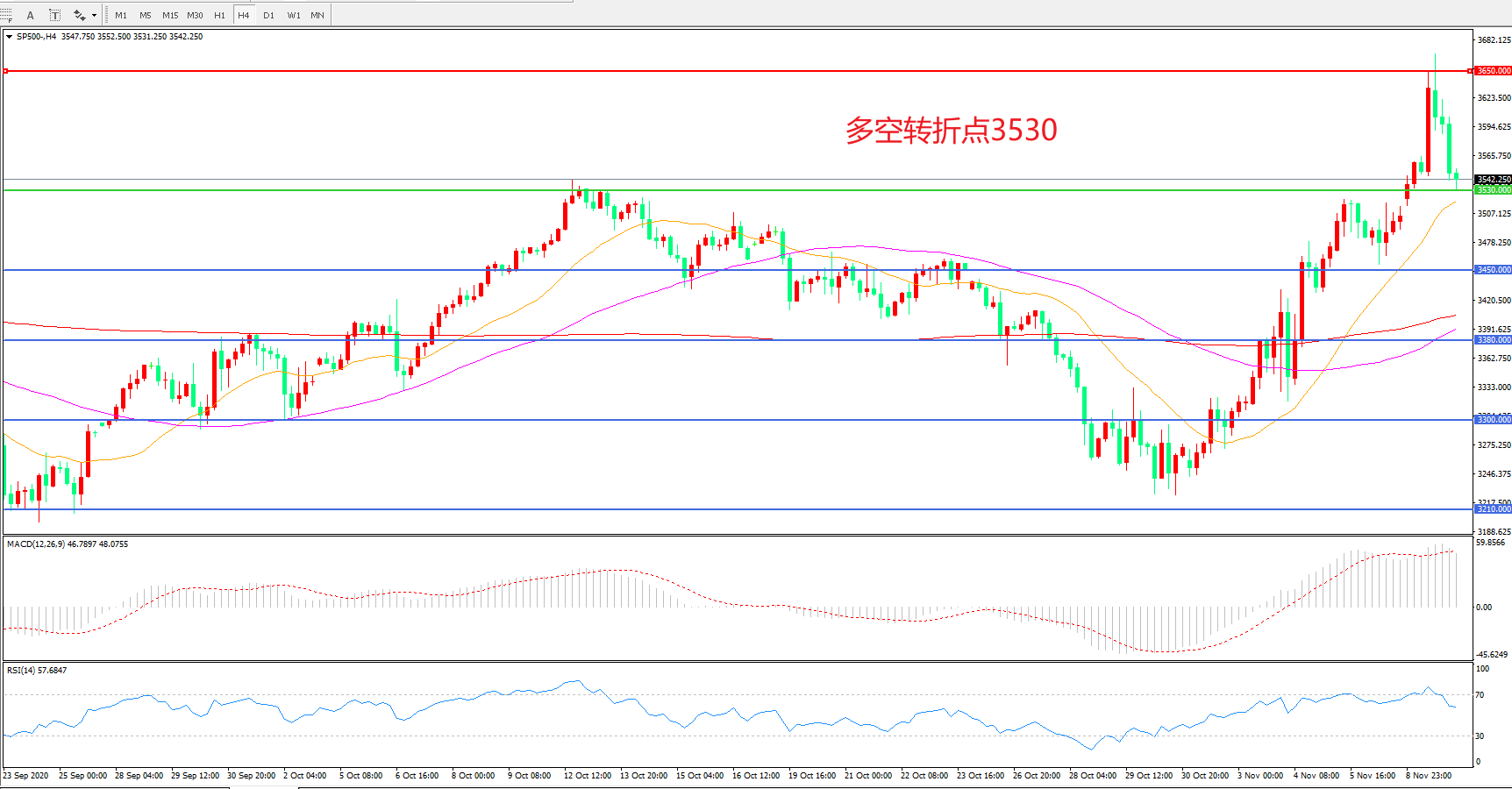The width and height of the screenshot is (1512, 789).
Task: Switch chart to M5 timeframe
Action: [146, 15]
